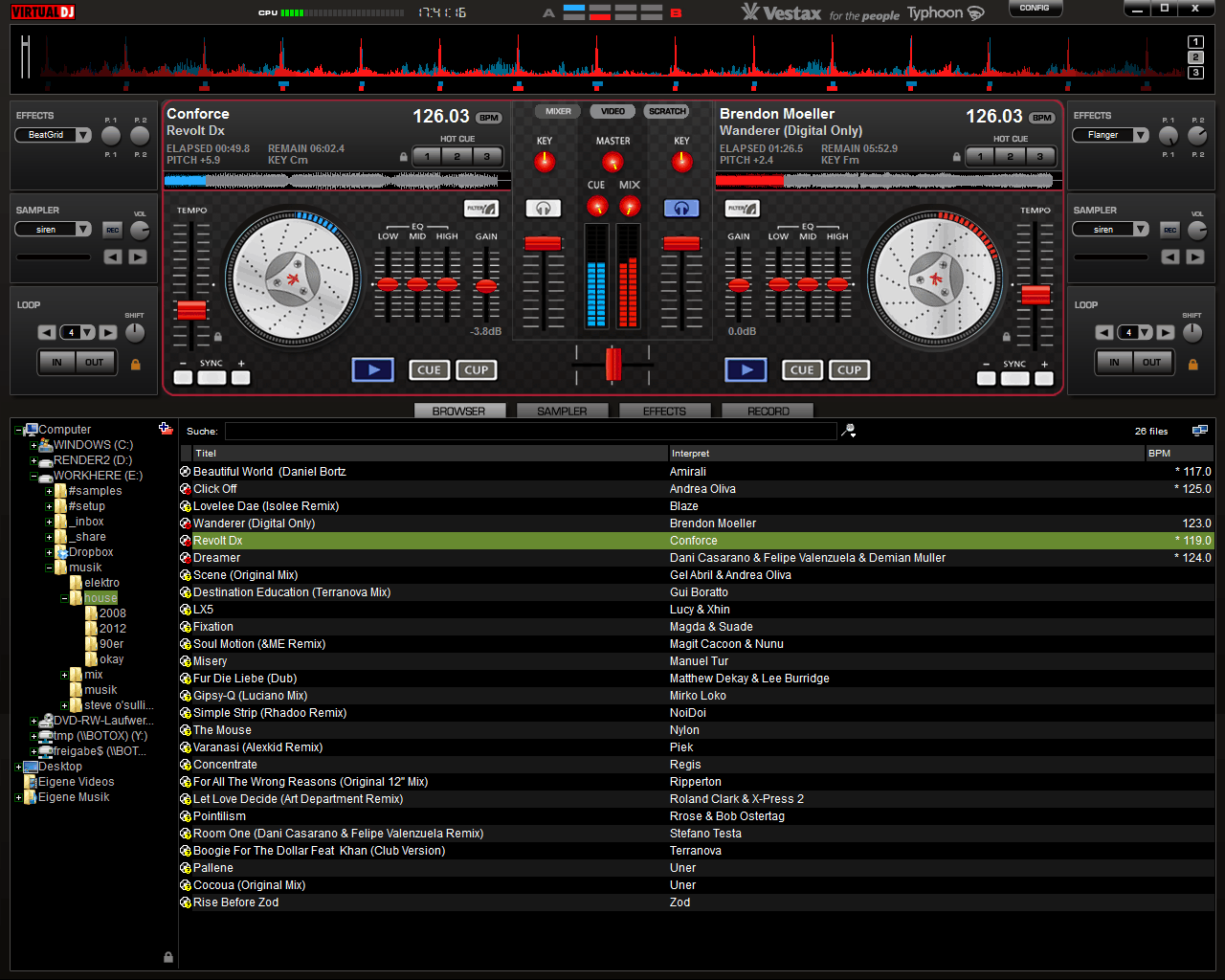1225x980 pixels.
Task: Toggle left deck headphone cue icon
Action: click(x=544, y=208)
